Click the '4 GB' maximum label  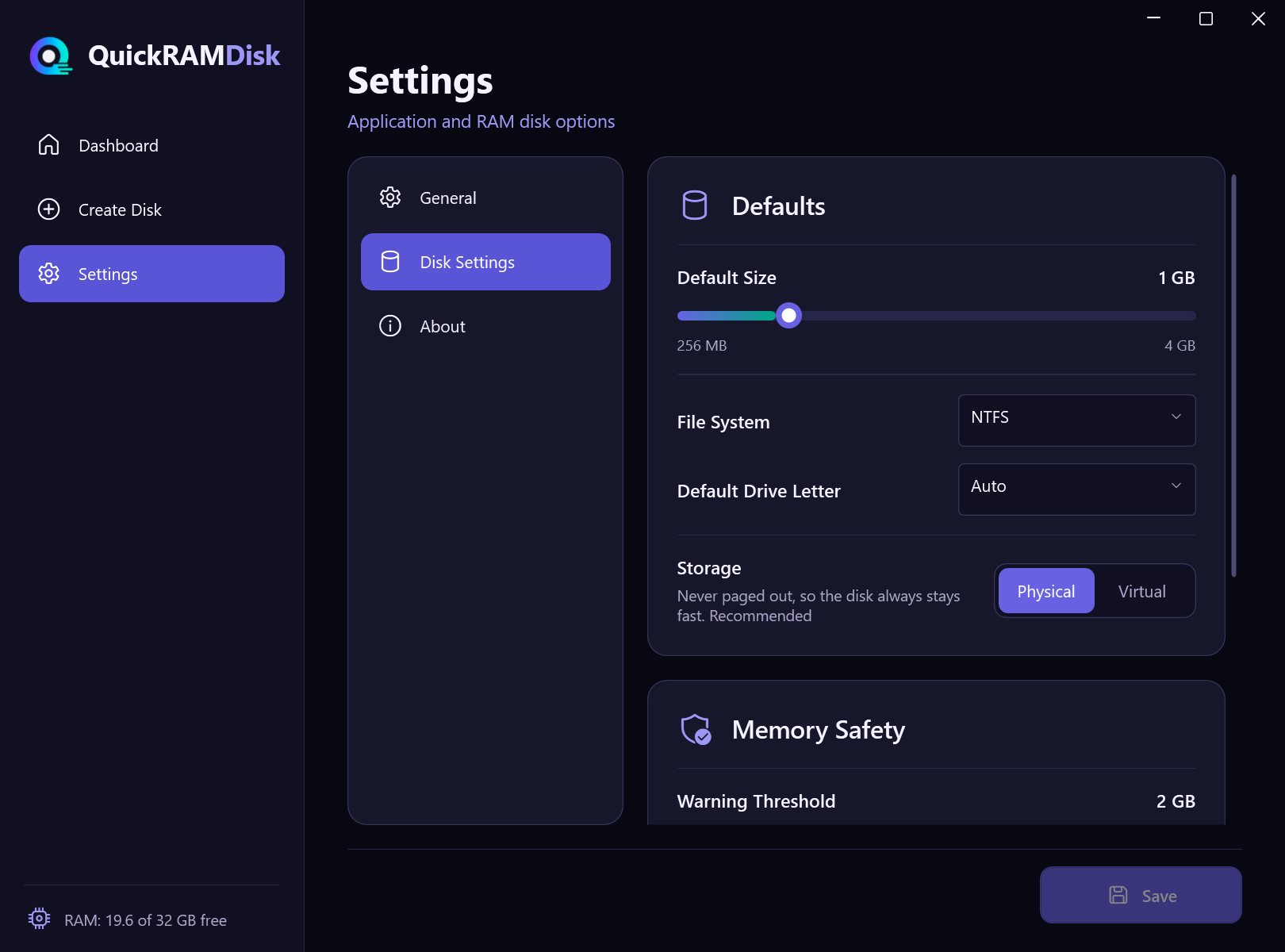1180,345
